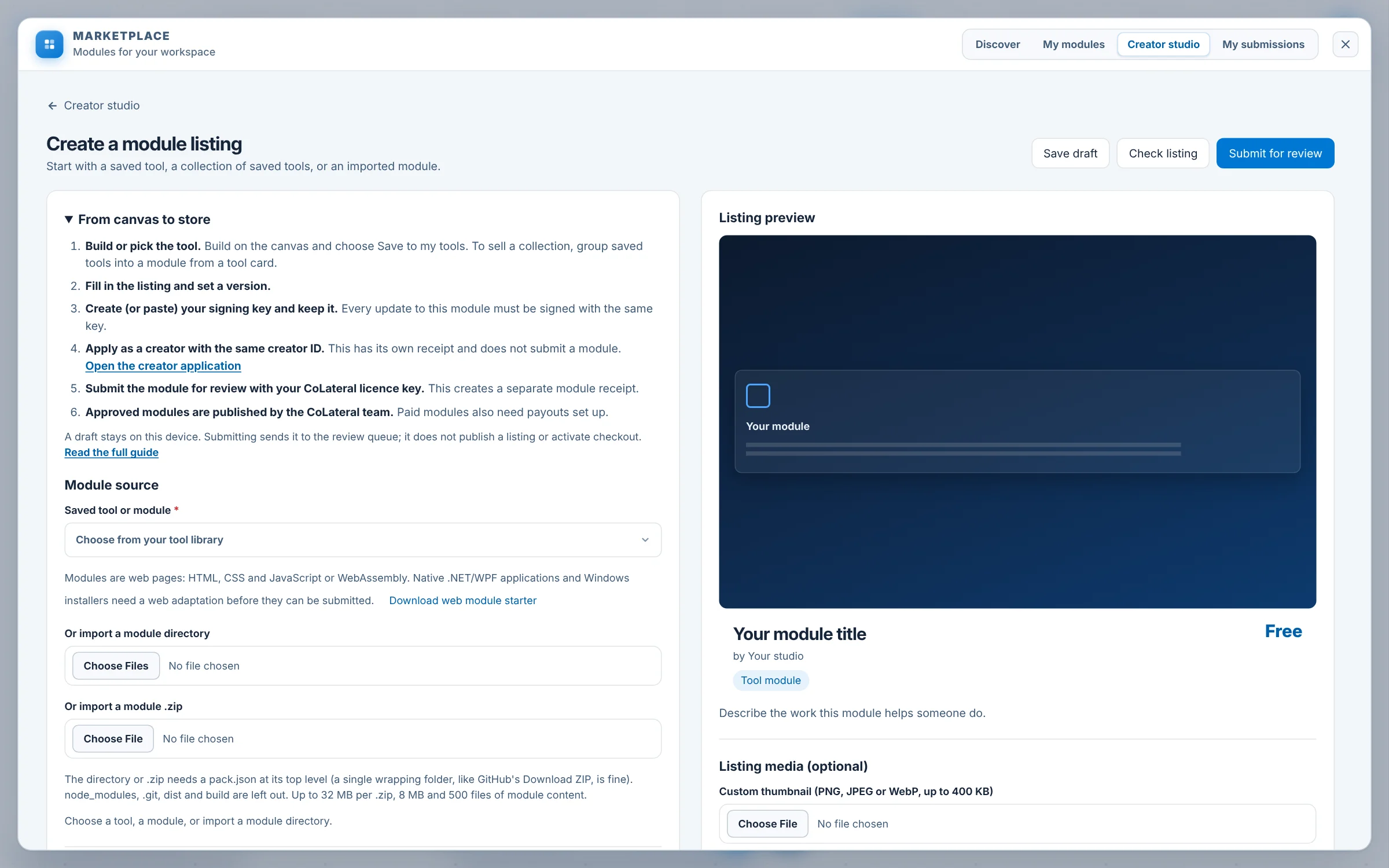Click the 'Create a module listing' heading
This screenshot has height=868, width=1389.
pos(144,144)
